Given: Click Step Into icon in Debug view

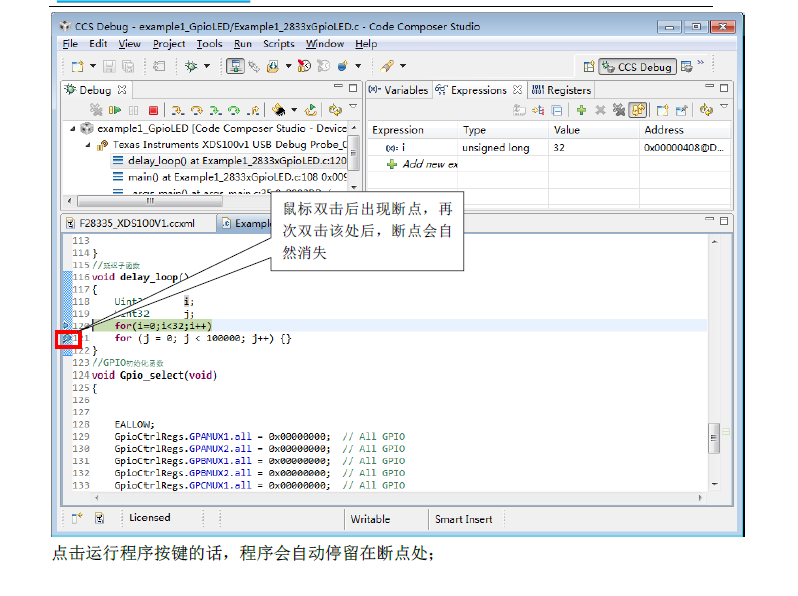Looking at the screenshot, I should pos(177,110).
